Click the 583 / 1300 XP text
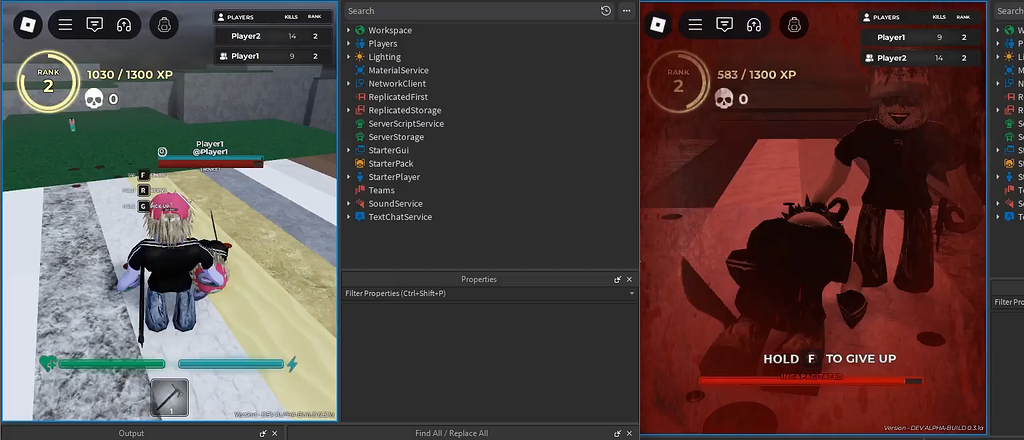Image resolution: width=1024 pixels, height=440 pixels. (756, 74)
